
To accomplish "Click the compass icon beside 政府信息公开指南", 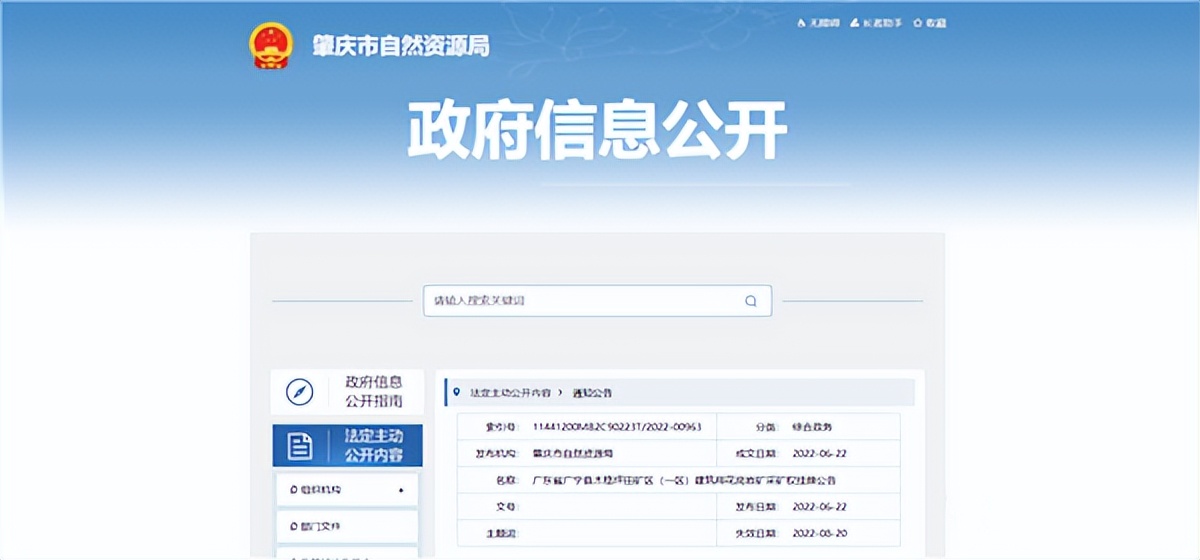I will pyautogui.click(x=299, y=392).
